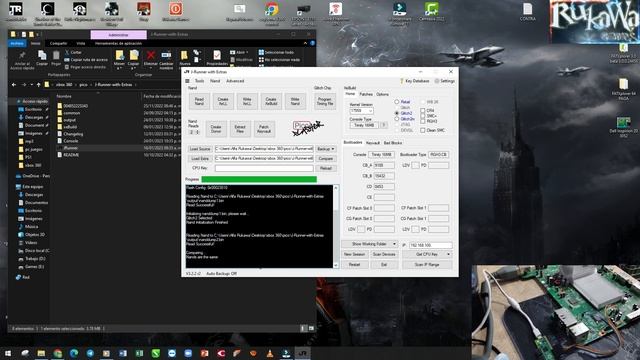Switch to Keyvault tab
The width and height of the screenshot is (640, 360).
point(373,143)
